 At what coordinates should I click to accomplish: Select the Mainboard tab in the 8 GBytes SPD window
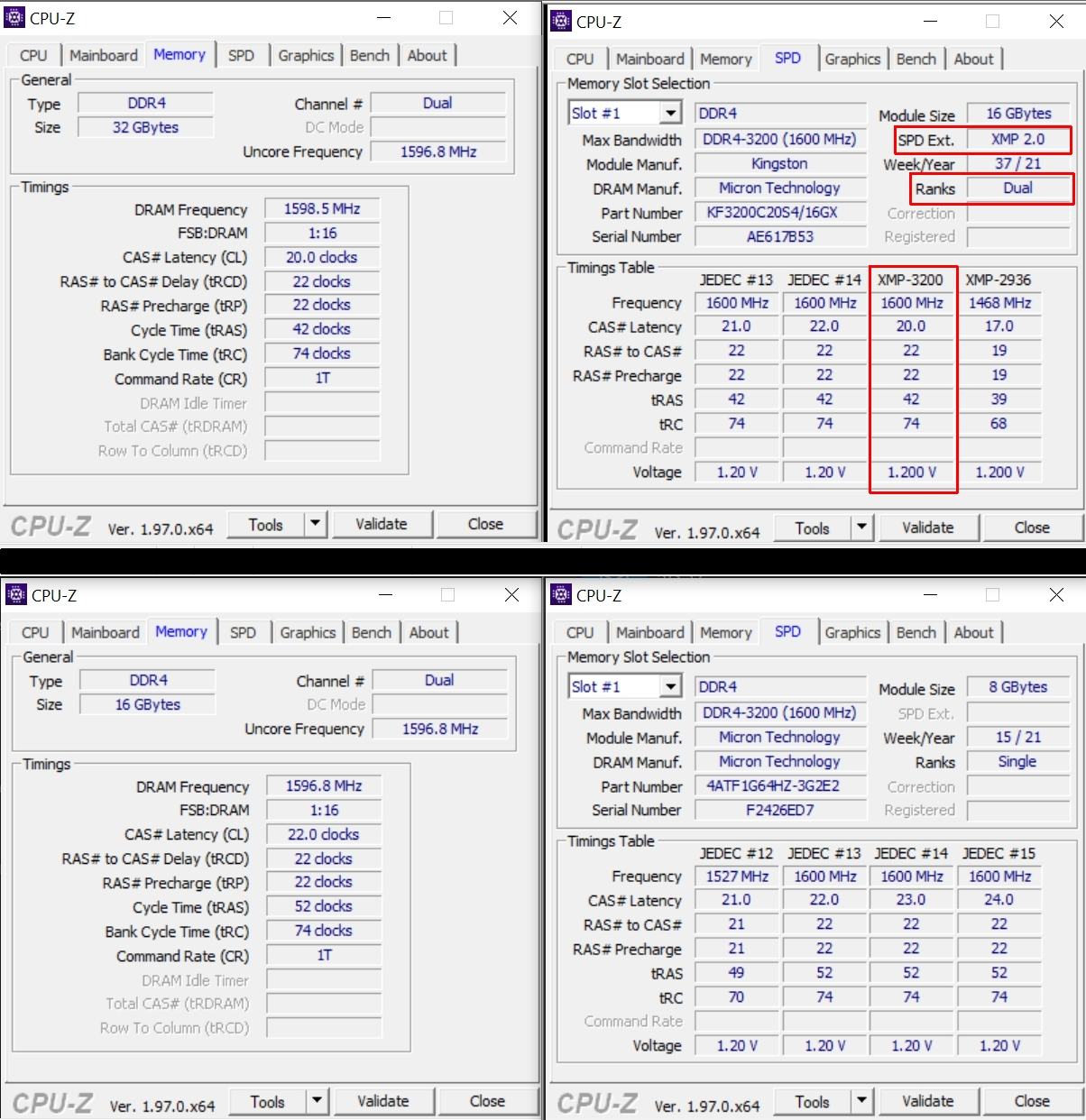coord(650,632)
